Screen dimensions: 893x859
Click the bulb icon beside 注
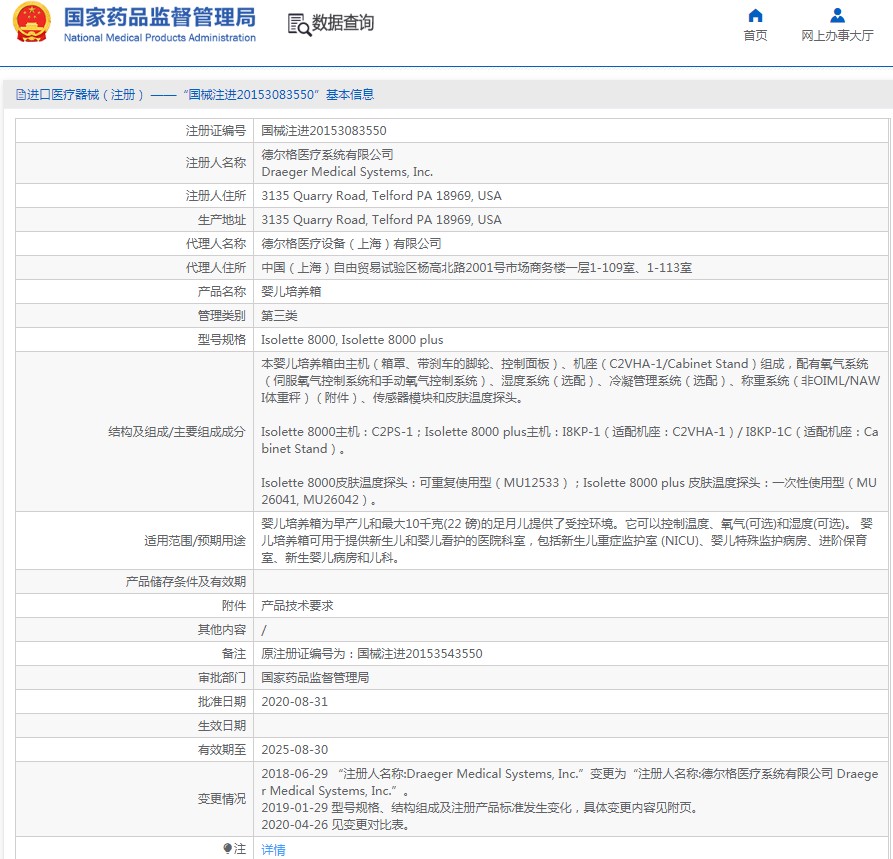pos(227,848)
